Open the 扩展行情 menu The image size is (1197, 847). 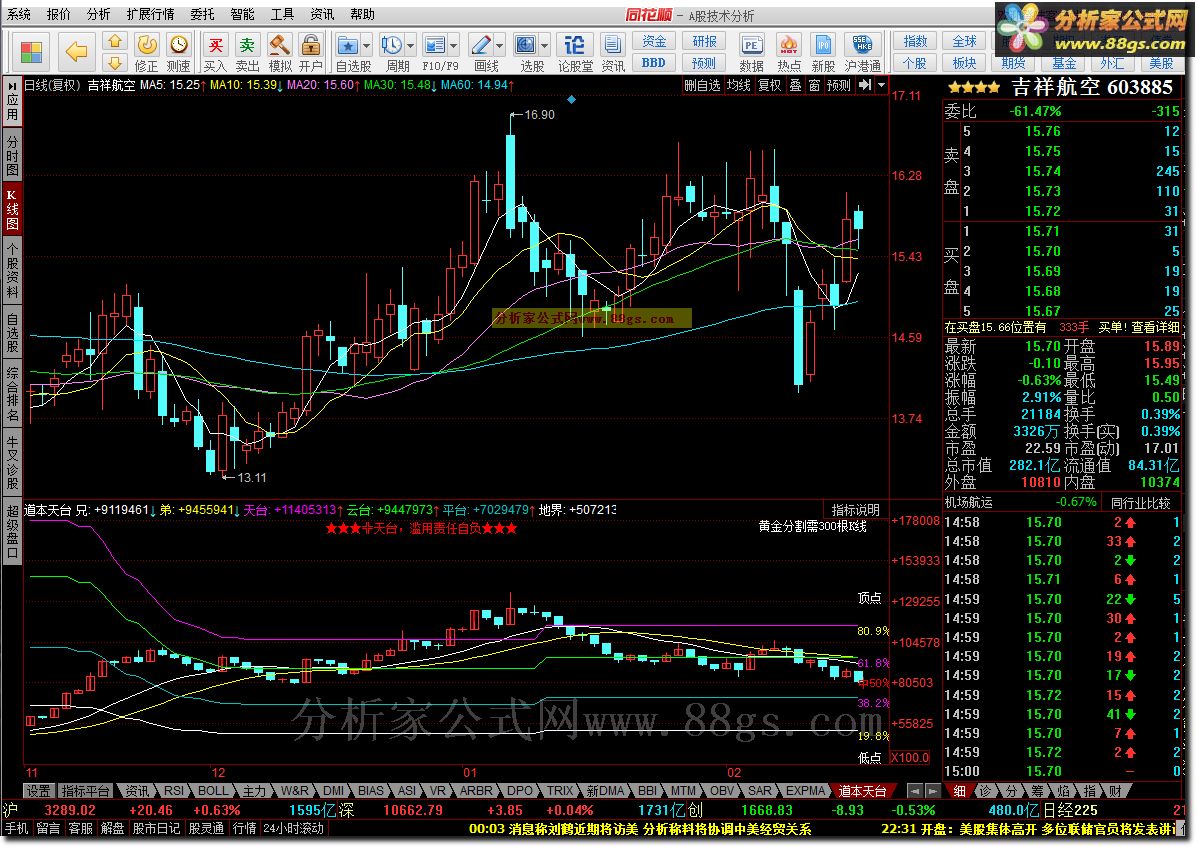pos(150,14)
